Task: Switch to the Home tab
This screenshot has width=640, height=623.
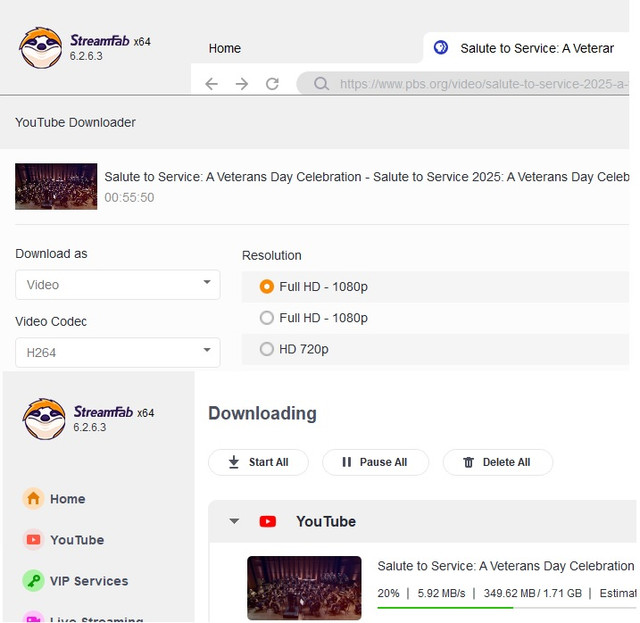Action: 225,48
